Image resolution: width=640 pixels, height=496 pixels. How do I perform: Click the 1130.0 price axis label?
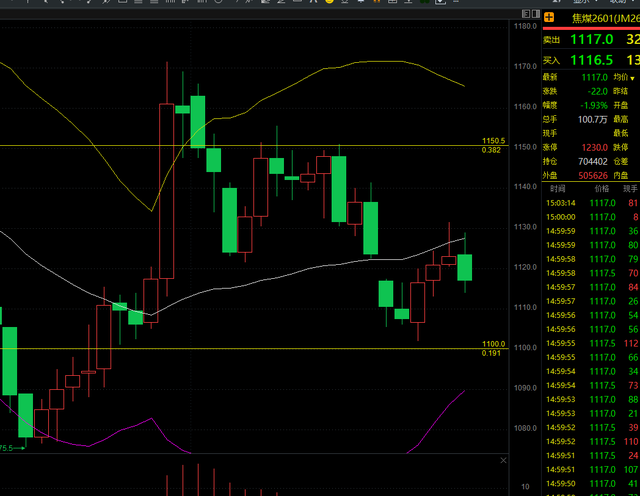tap(525, 227)
